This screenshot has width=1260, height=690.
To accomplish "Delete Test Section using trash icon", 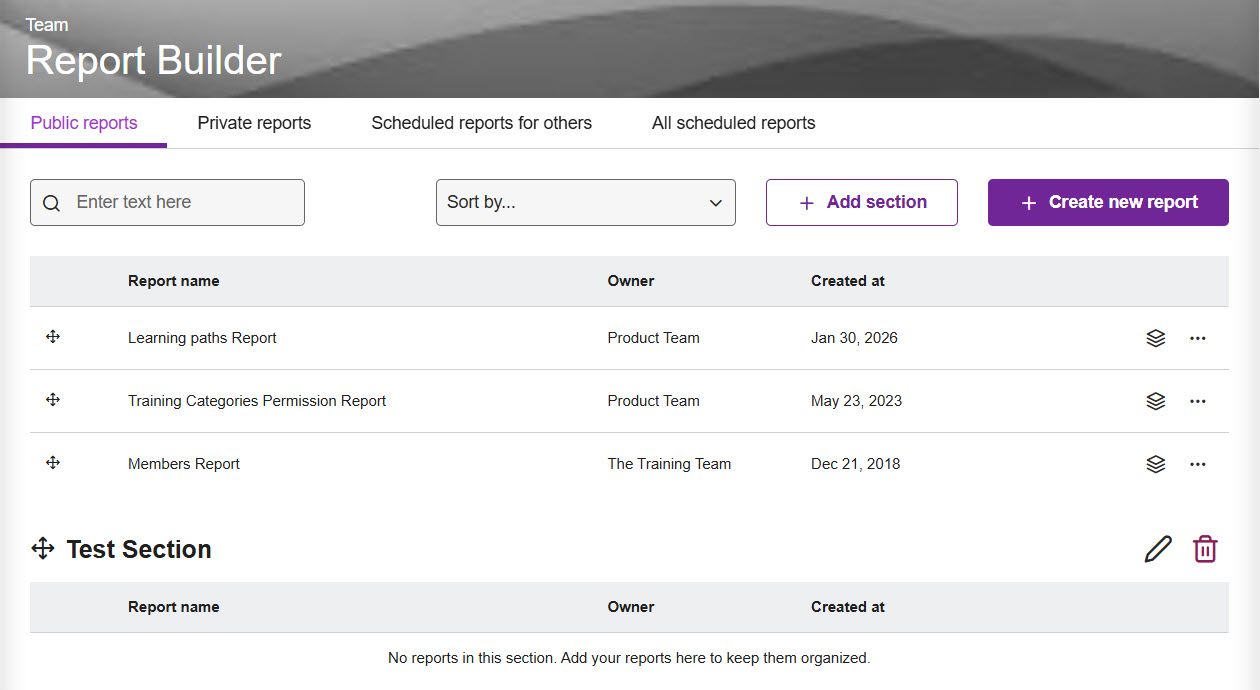I will tap(1205, 549).
